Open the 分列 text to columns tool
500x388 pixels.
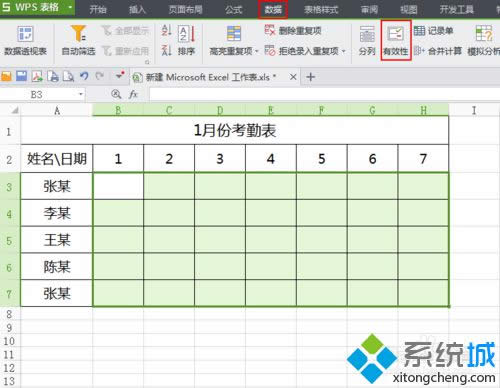point(367,40)
